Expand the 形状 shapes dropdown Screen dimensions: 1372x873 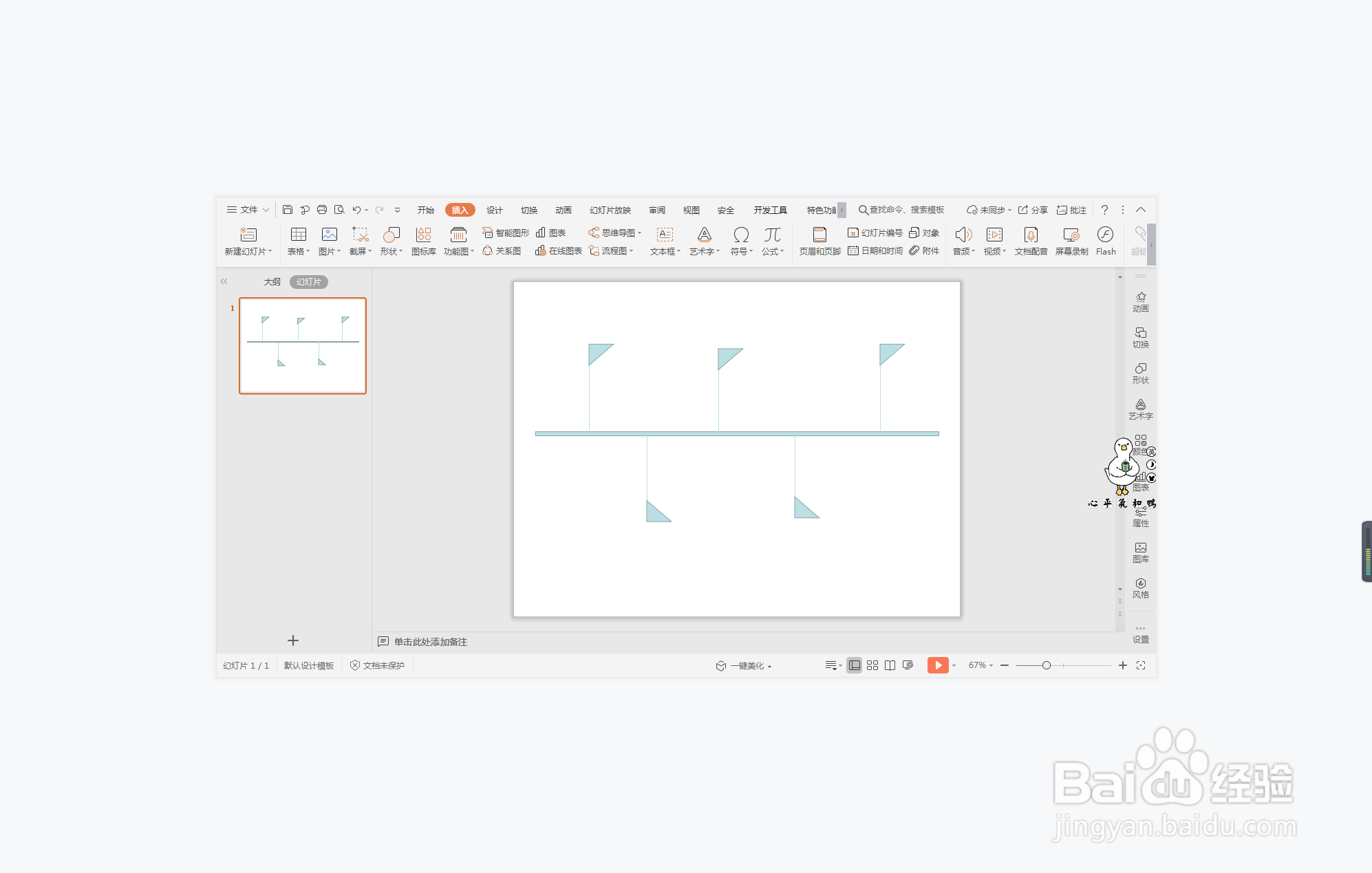pos(391,241)
